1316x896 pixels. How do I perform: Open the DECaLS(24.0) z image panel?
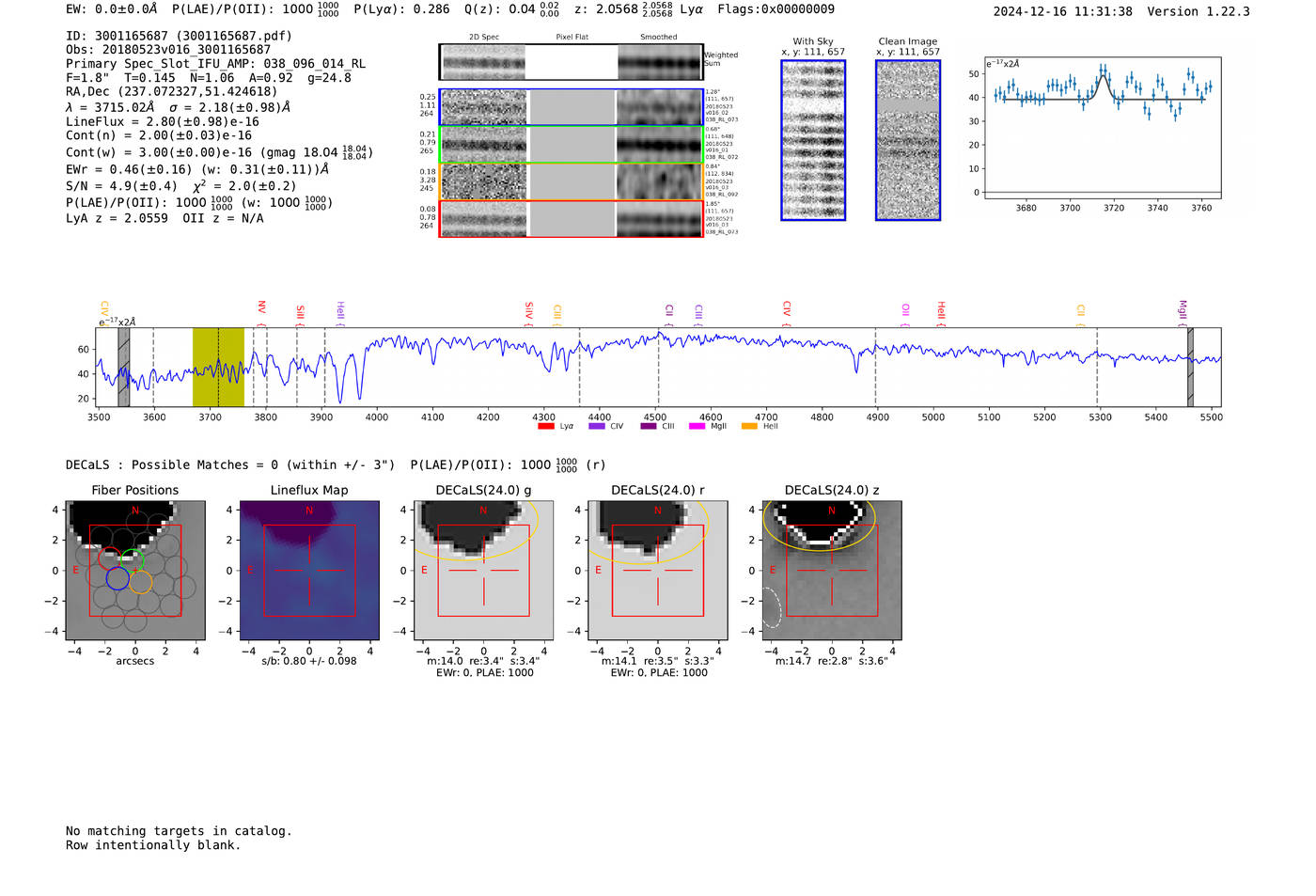click(832, 571)
